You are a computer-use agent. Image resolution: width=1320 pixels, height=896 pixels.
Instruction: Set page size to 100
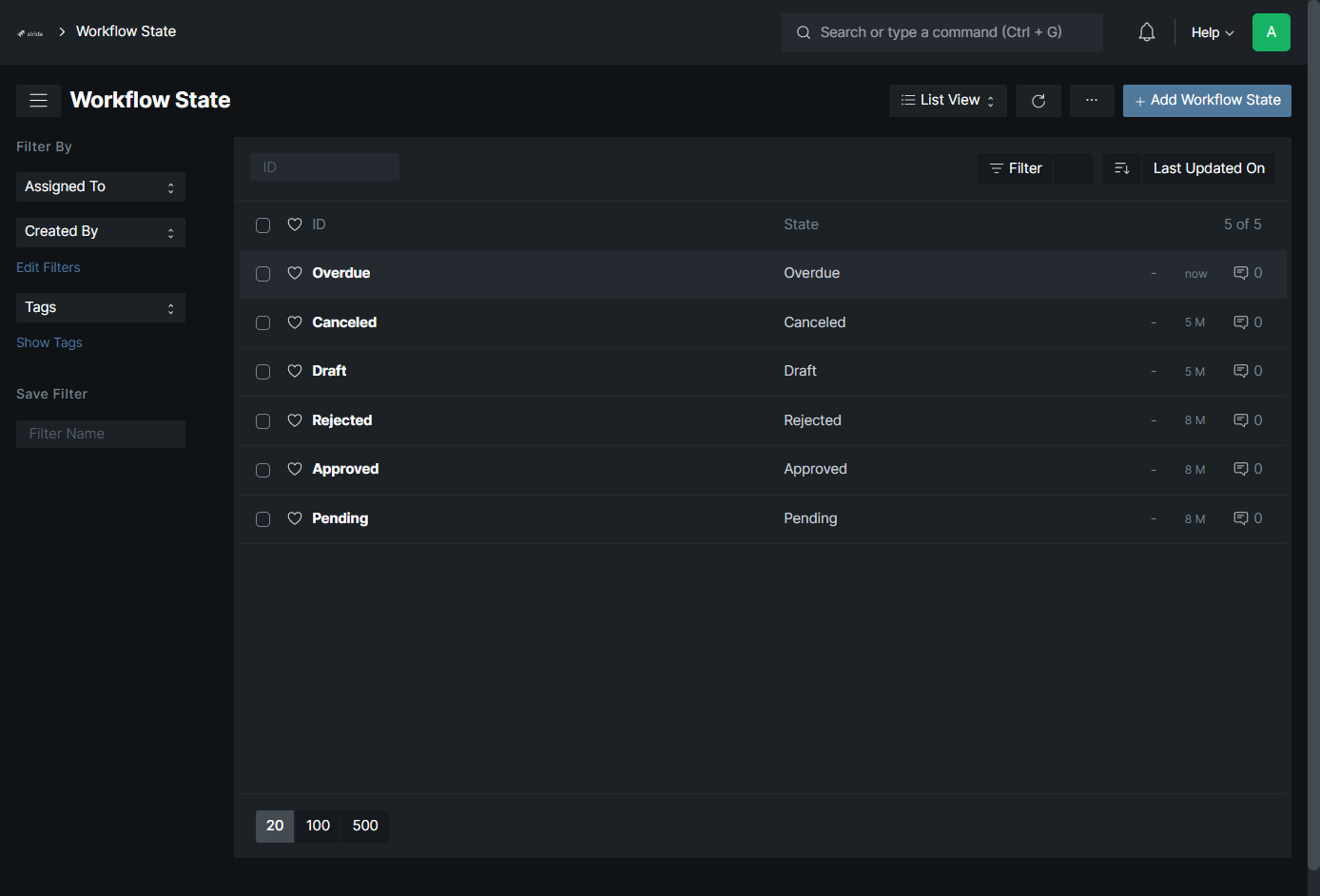pos(318,826)
